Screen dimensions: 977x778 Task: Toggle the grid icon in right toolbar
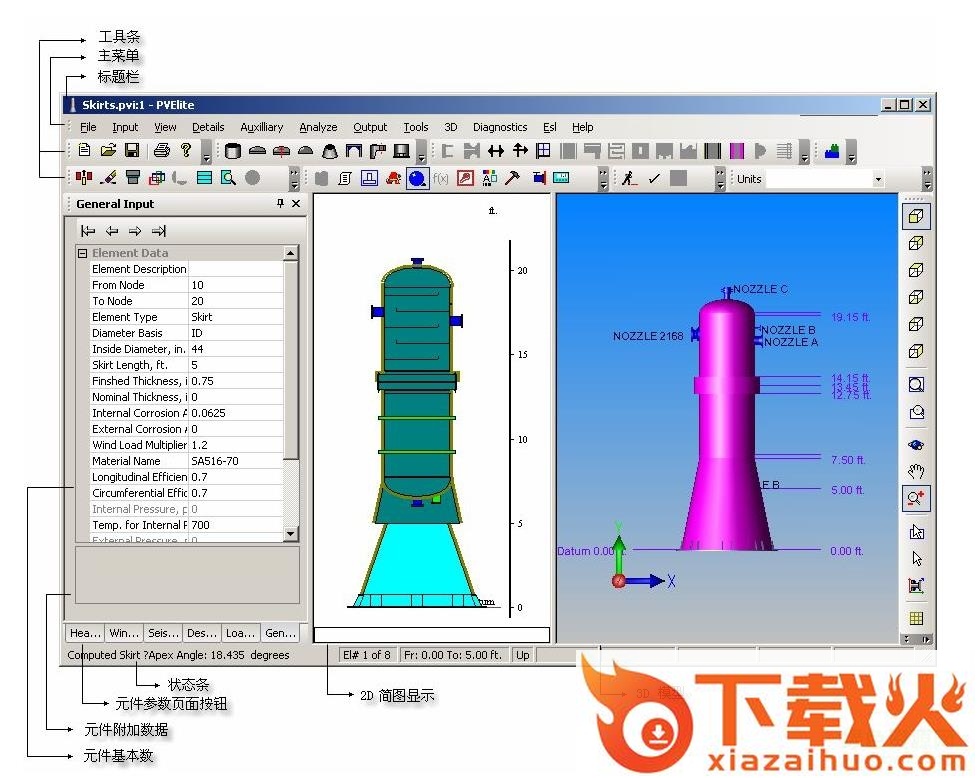pos(916,618)
